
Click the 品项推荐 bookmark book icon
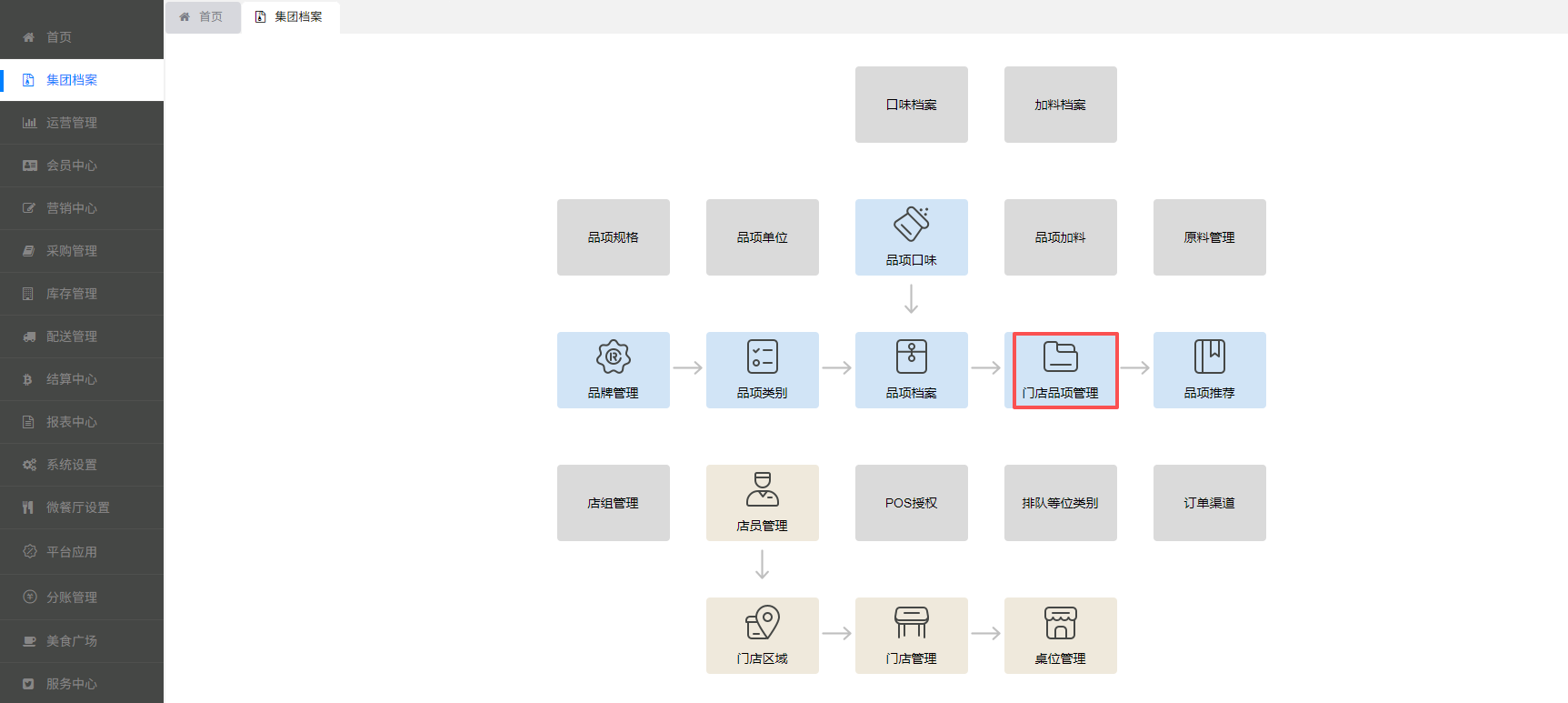[1210, 357]
